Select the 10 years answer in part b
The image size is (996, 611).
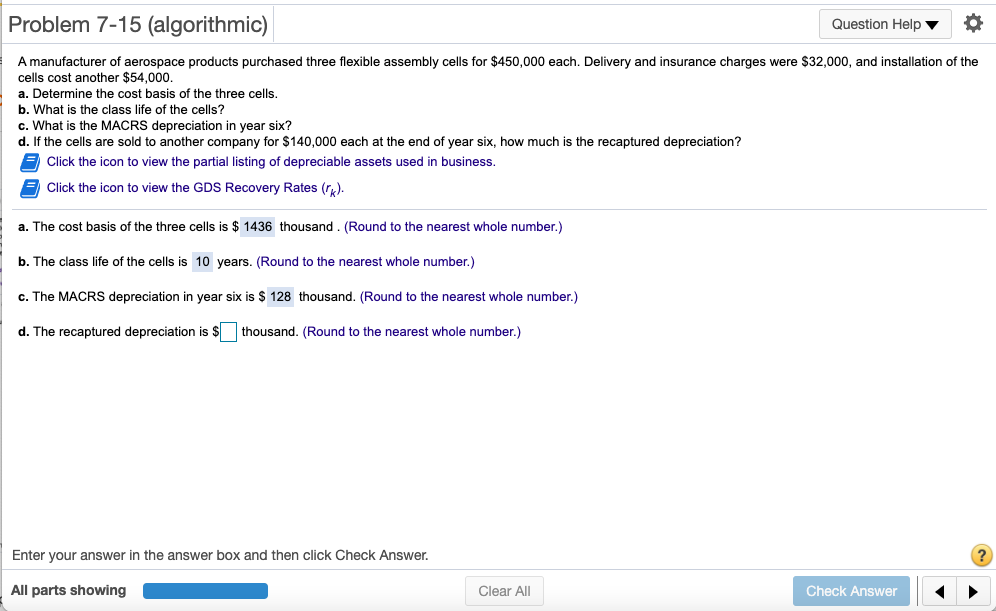pyautogui.click(x=200, y=261)
